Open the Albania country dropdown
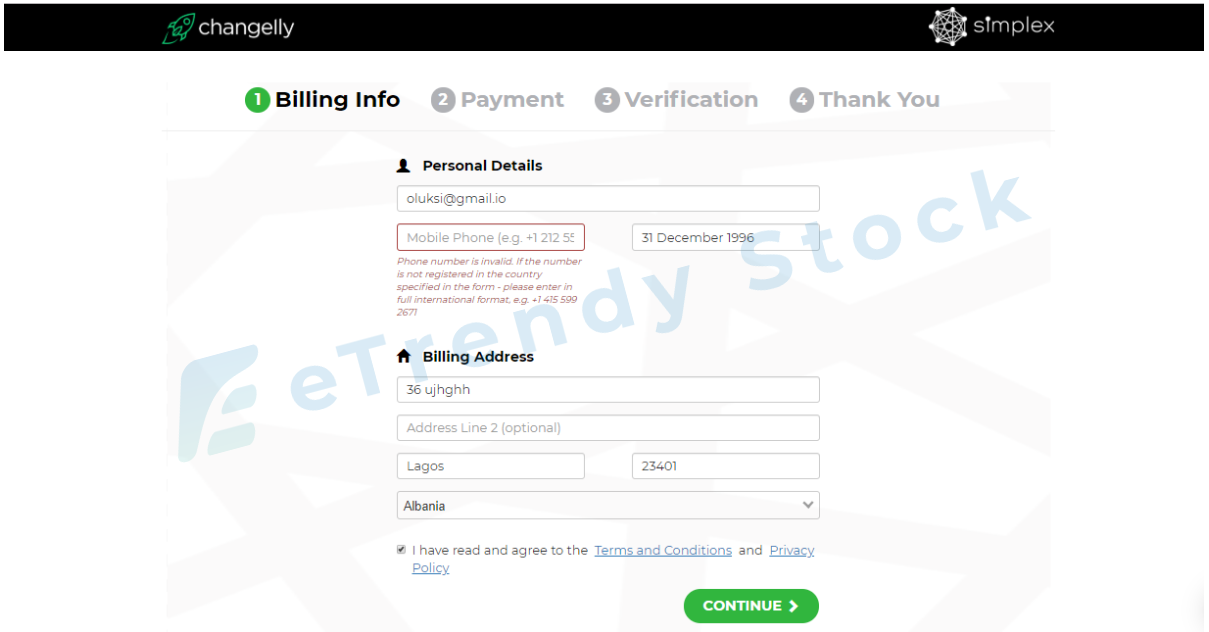This screenshot has width=1209, height=632. pyautogui.click(x=608, y=505)
